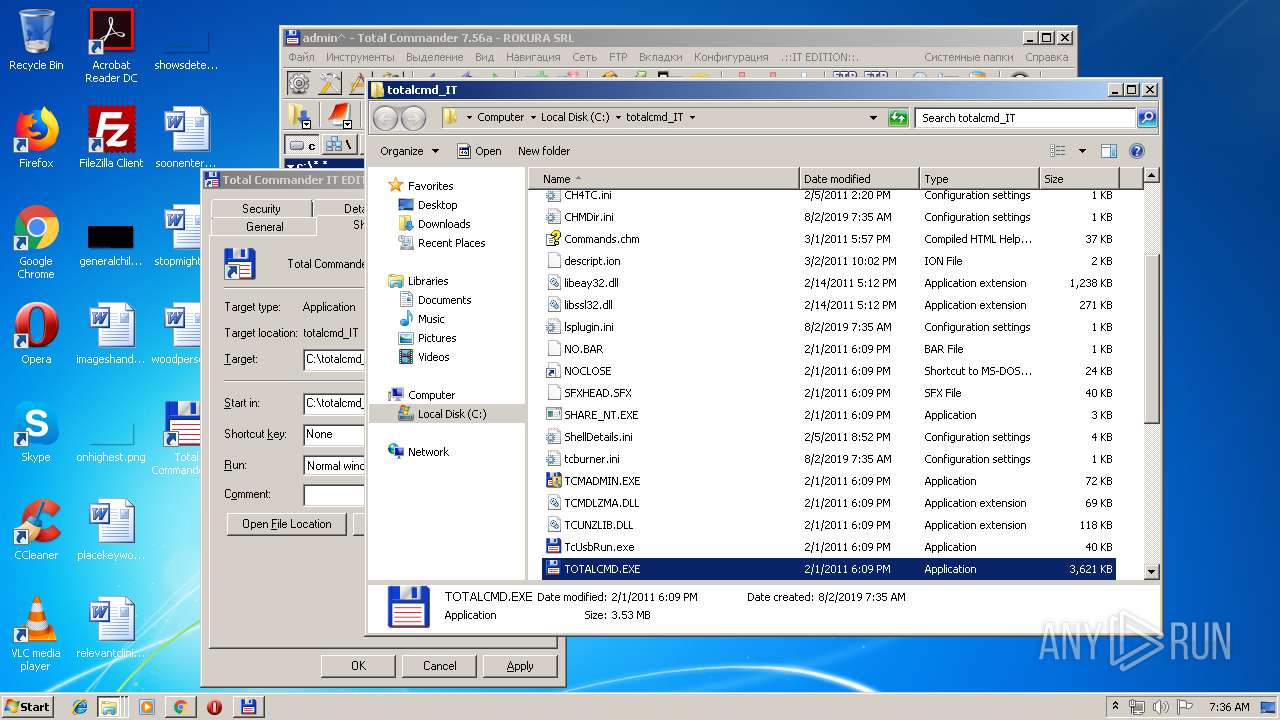
Task: Open address bar history dropdown
Action: click(x=873, y=117)
